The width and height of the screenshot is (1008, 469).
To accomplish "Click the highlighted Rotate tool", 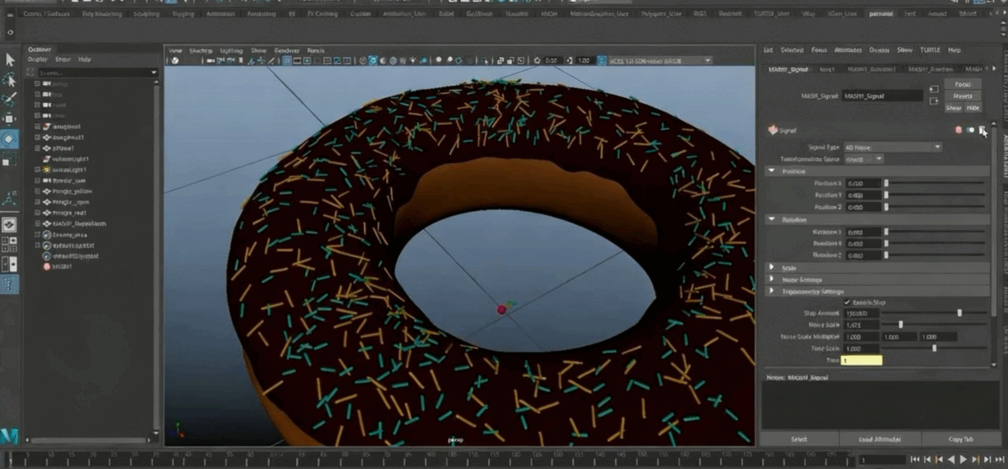I will pyautogui.click(x=10, y=139).
